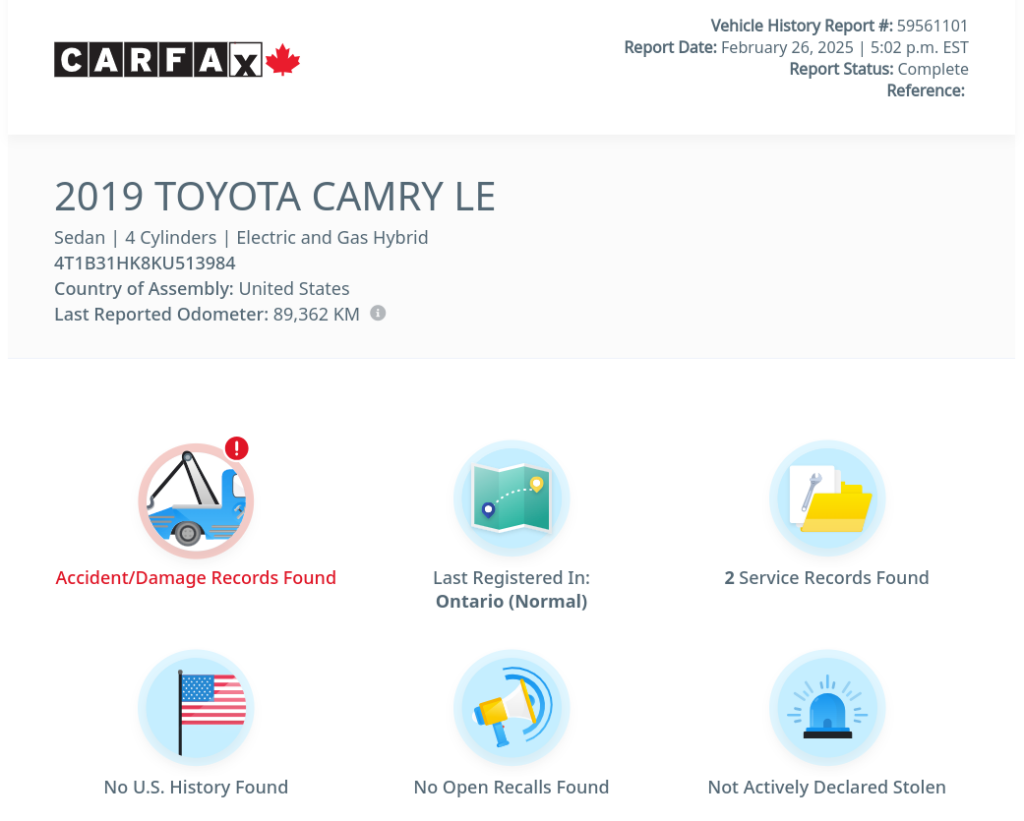The width and height of the screenshot is (1024, 821).
Task: Click the recalls megaphone icon
Action: (x=511, y=708)
